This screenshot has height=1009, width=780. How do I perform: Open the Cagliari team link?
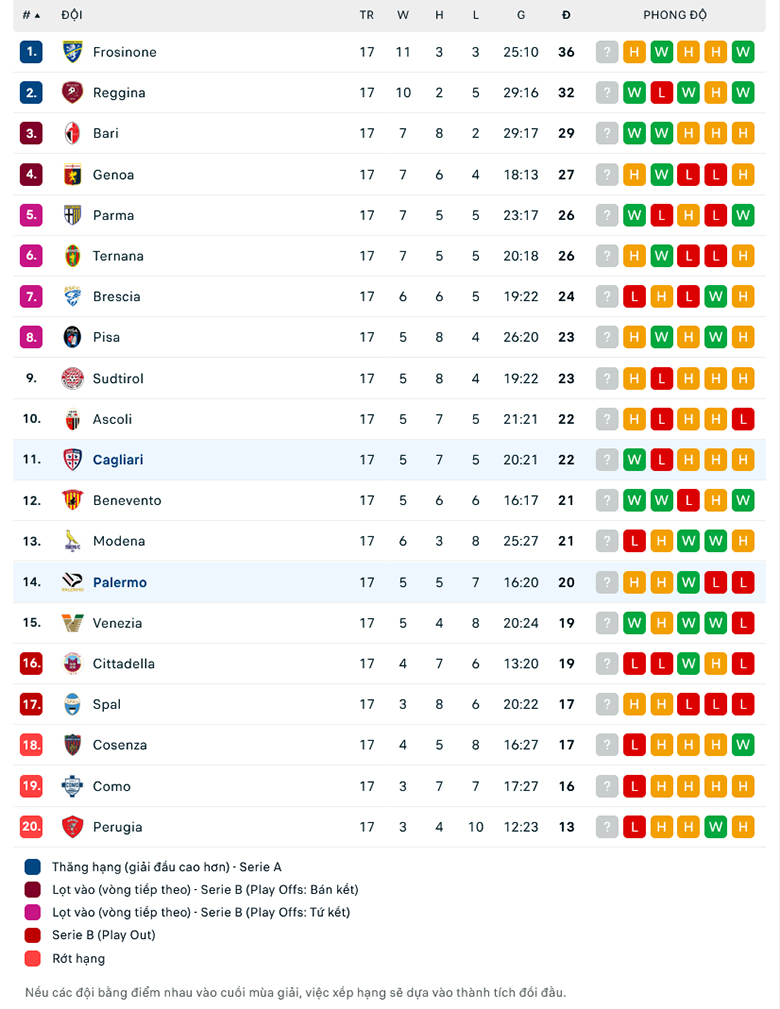pos(118,460)
